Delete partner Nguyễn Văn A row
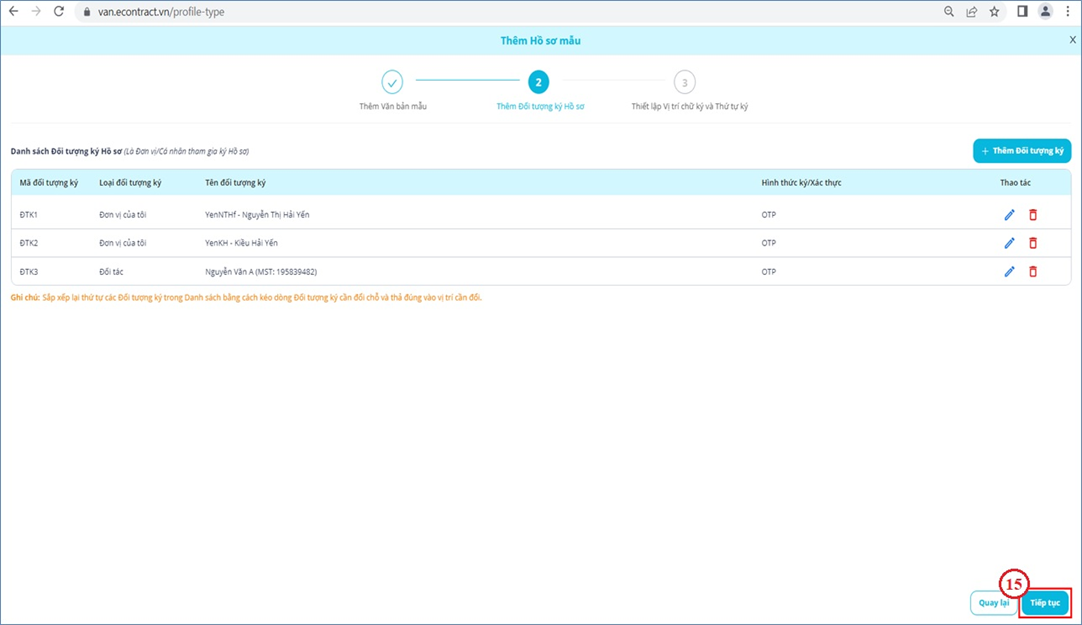 click(1033, 271)
